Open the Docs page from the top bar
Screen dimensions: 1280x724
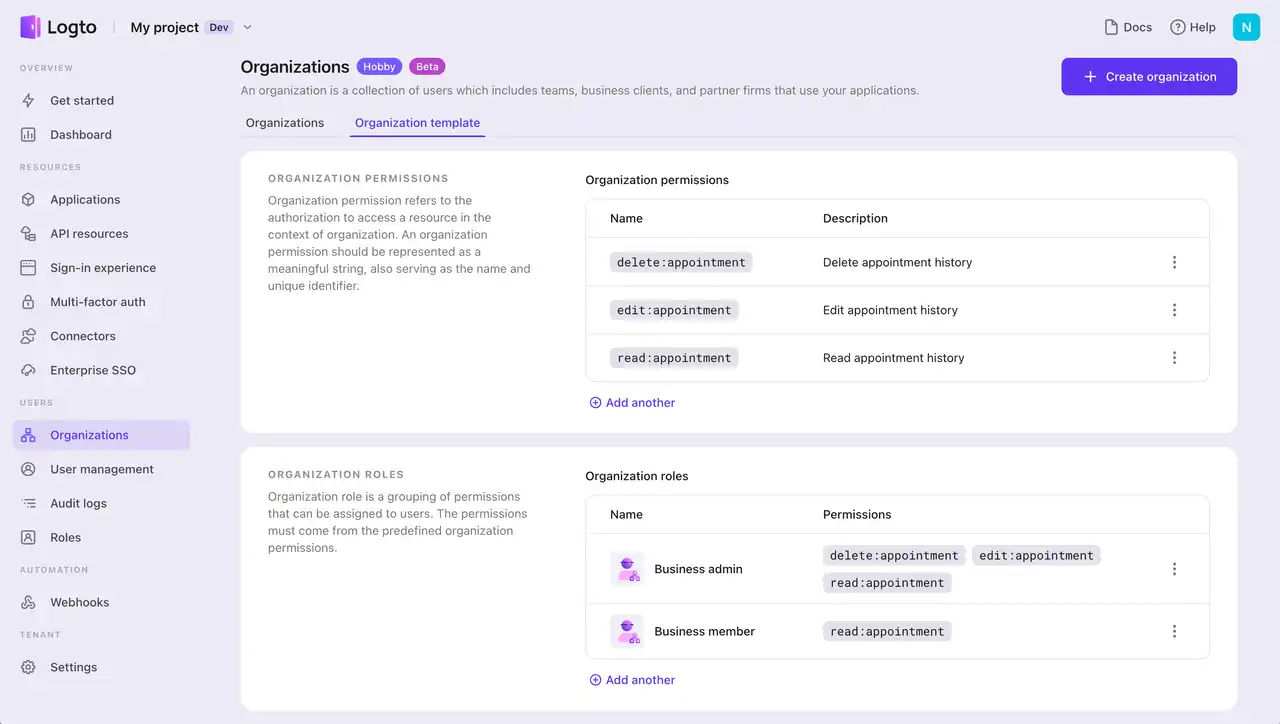1128,27
